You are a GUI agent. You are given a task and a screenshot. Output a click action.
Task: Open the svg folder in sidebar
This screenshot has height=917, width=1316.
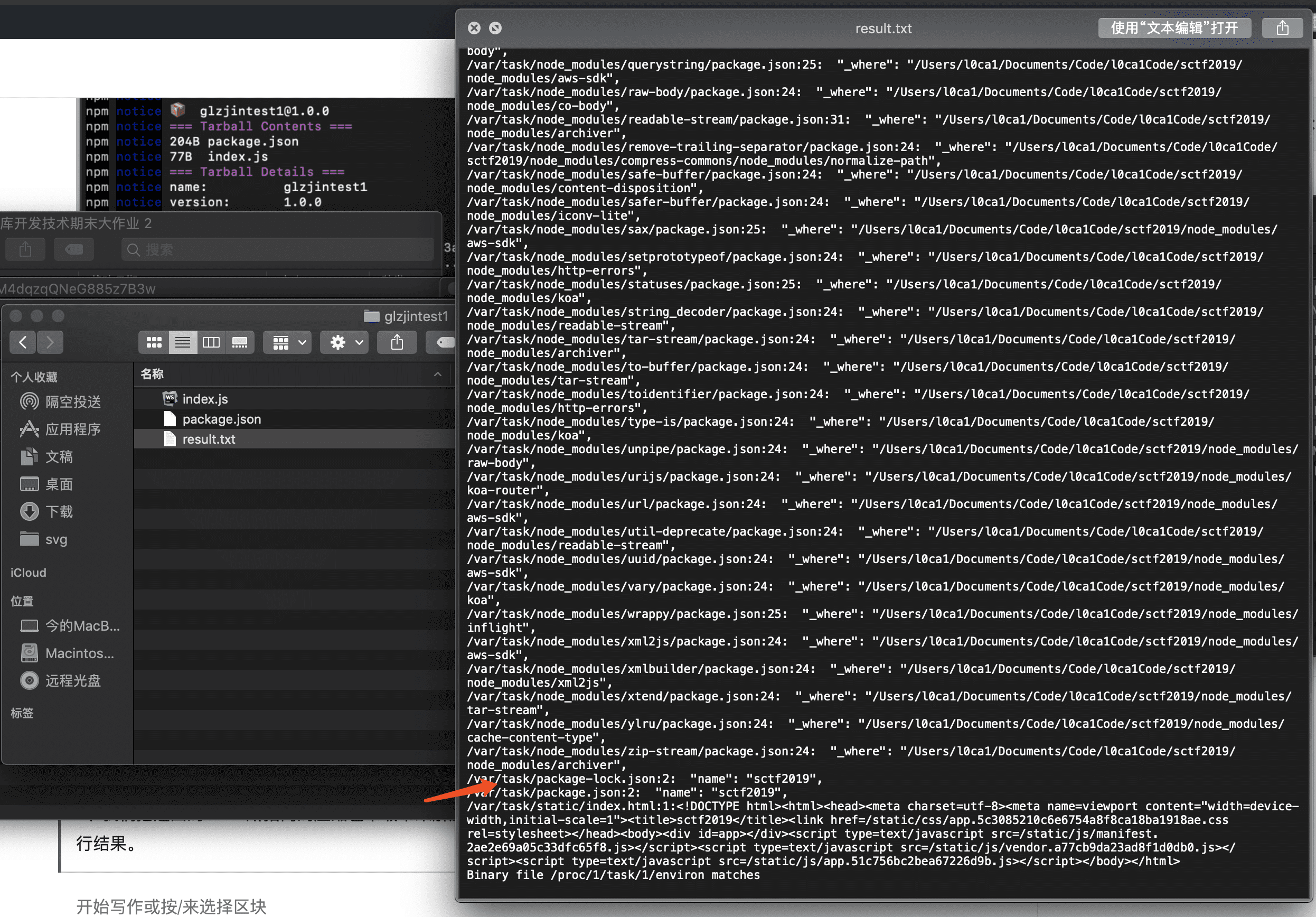55,539
